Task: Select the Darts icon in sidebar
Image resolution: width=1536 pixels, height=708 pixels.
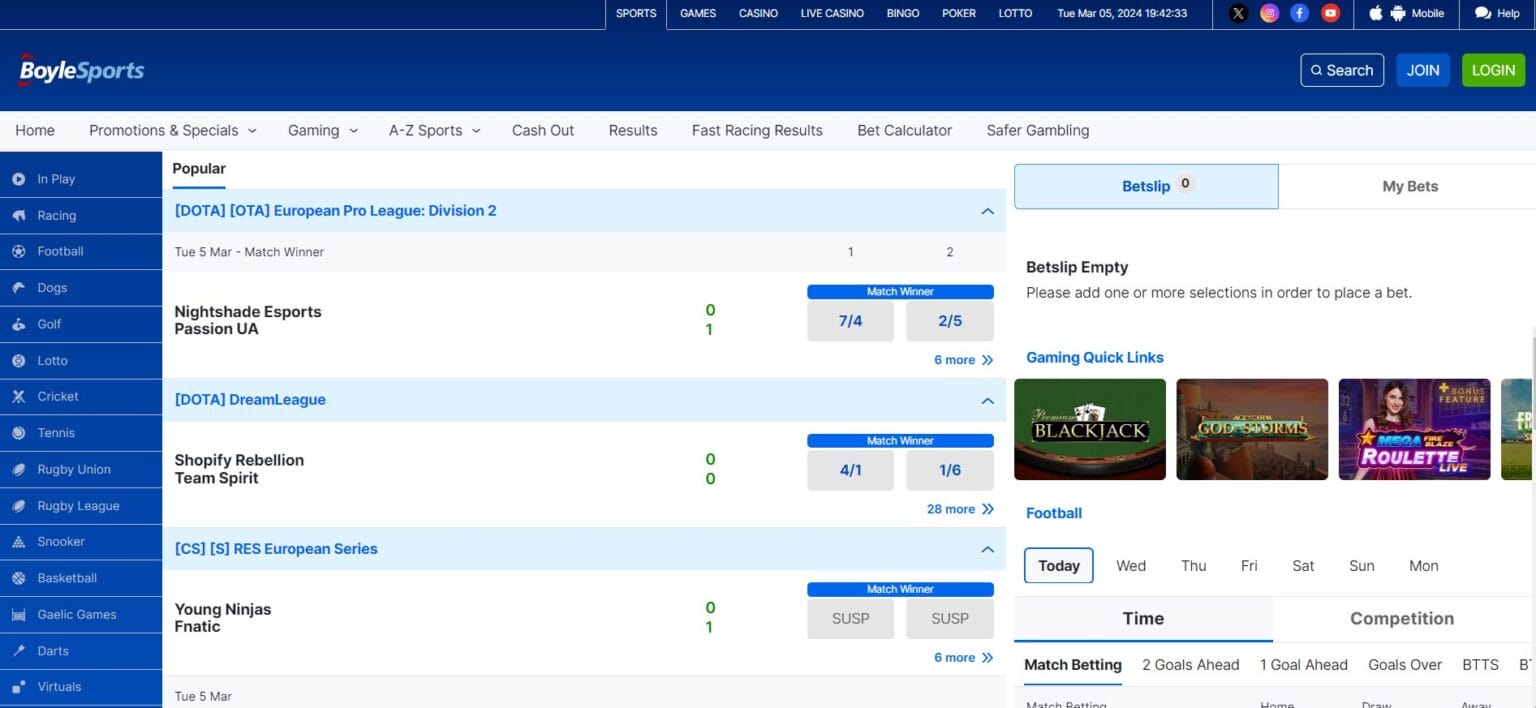Action: tap(18, 651)
